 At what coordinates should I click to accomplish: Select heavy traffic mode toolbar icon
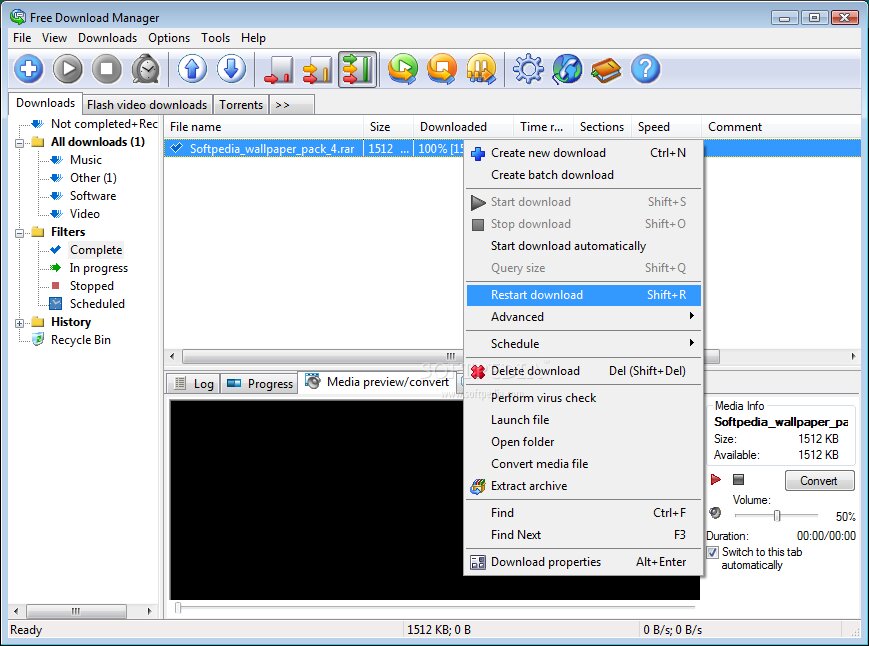click(357, 69)
